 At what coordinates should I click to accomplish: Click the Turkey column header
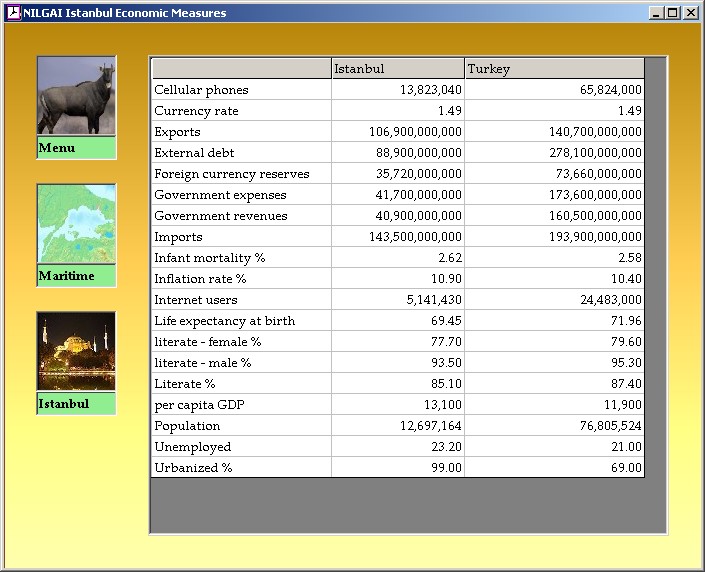pos(554,69)
